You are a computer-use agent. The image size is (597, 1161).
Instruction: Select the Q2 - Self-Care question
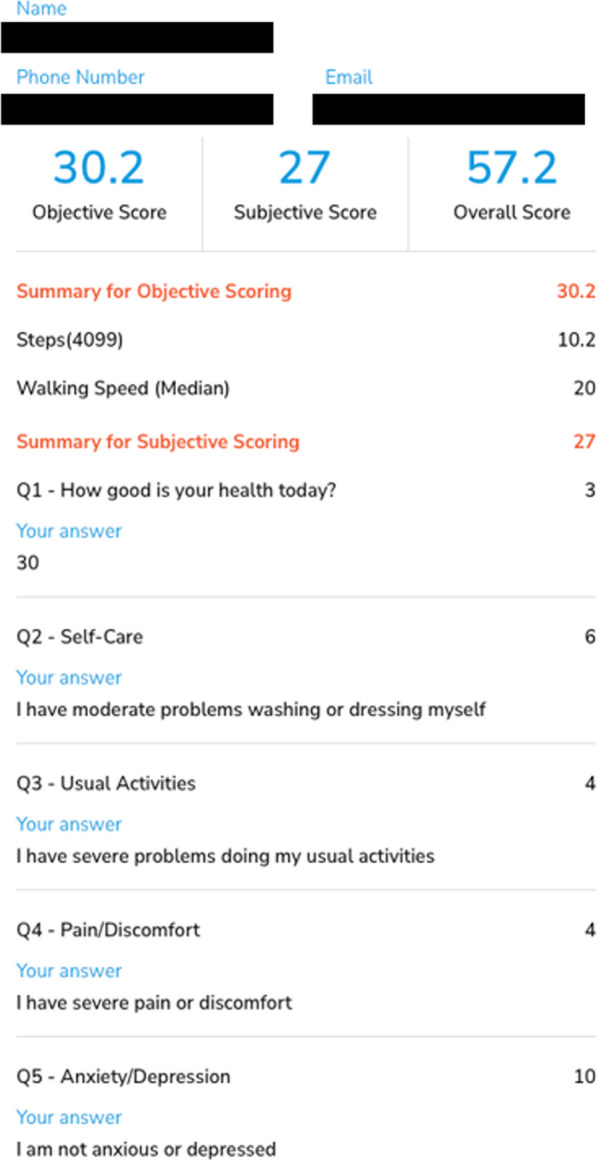pyautogui.click(x=80, y=638)
